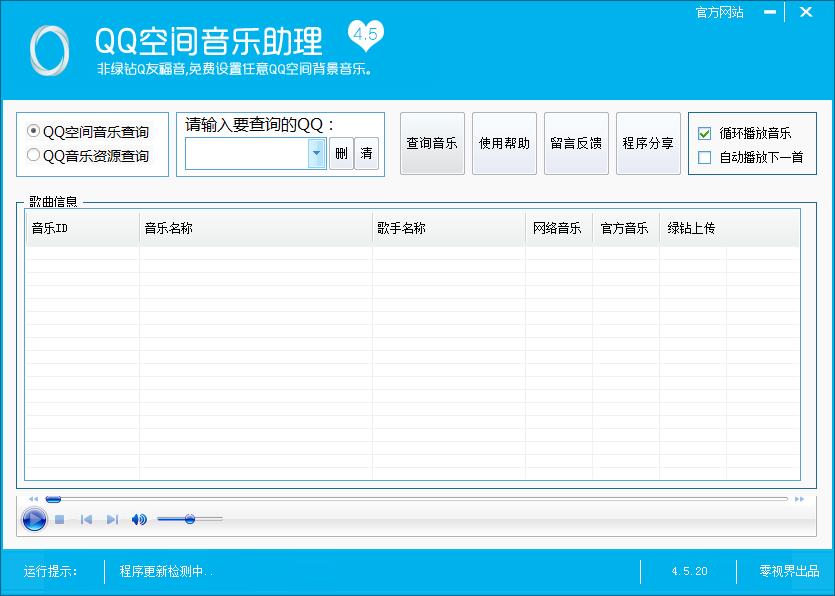Click the 4.5 heart version badge
The height and width of the screenshot is (596, 835).
point(365,35)
